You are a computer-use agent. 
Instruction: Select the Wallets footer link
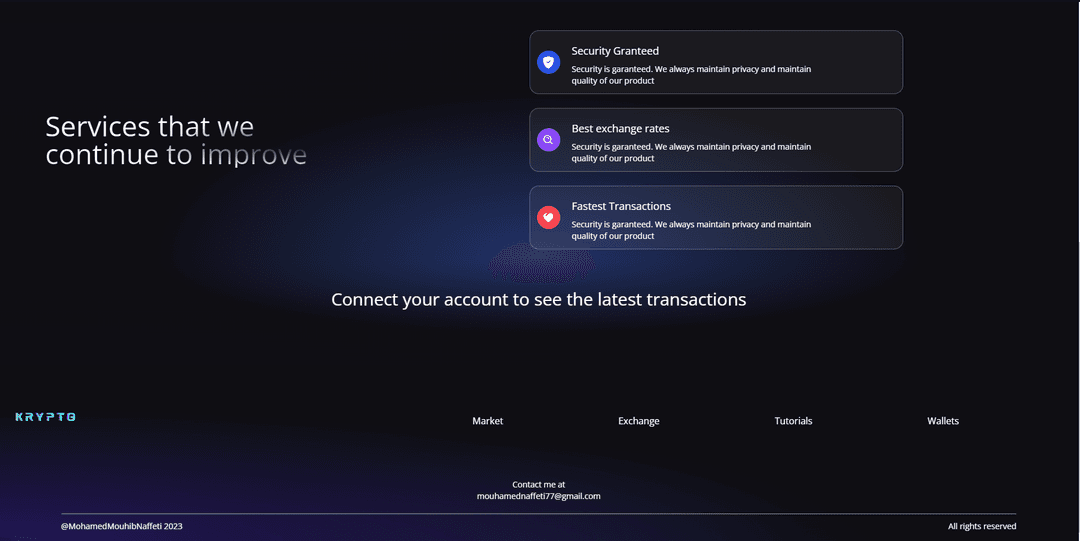(942, 421)
